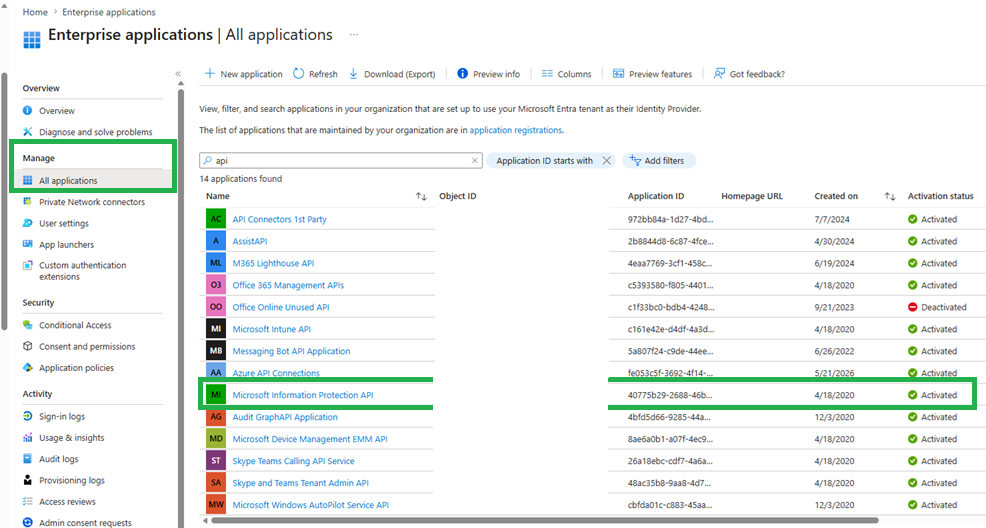This screenshot has height=528, width=986.
Task: Open Office Online Unused API application
Action: click(280, 307)
